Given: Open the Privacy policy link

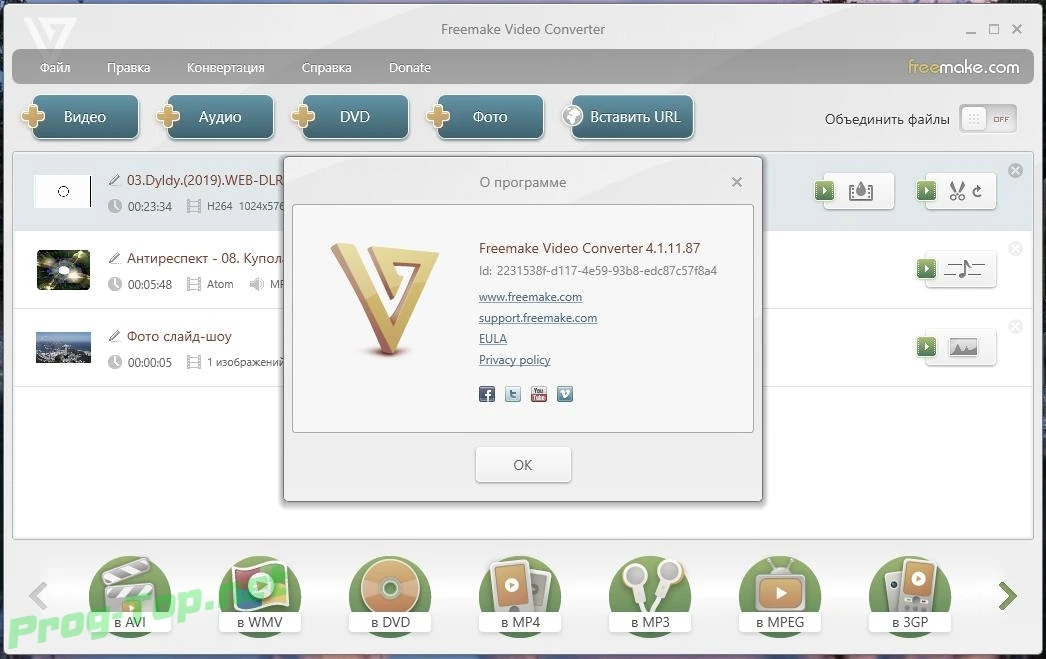Looking at the screenshot, I should pyautogui.click(x=514, y=360).
